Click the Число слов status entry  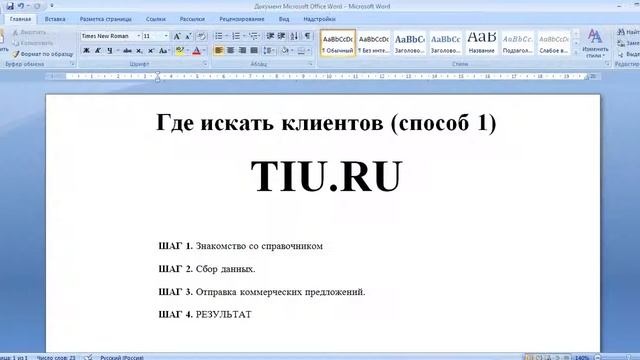coord(56,358)
